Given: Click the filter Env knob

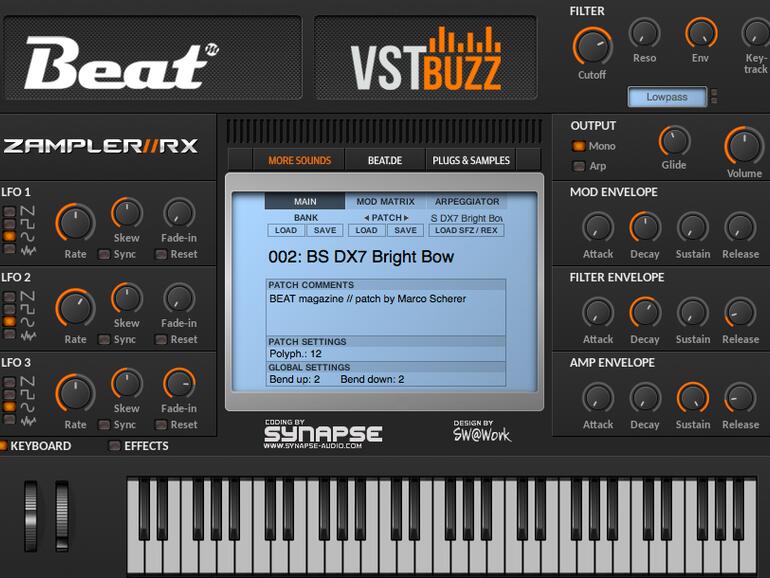Looking at the screenshot, I should tap(701, 33).
